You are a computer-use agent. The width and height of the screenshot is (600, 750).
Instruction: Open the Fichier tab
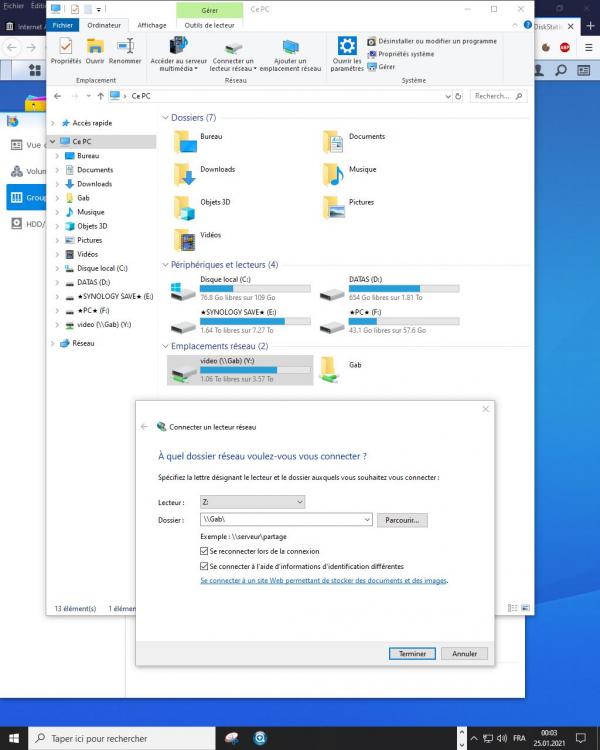[x=63, y=25]
